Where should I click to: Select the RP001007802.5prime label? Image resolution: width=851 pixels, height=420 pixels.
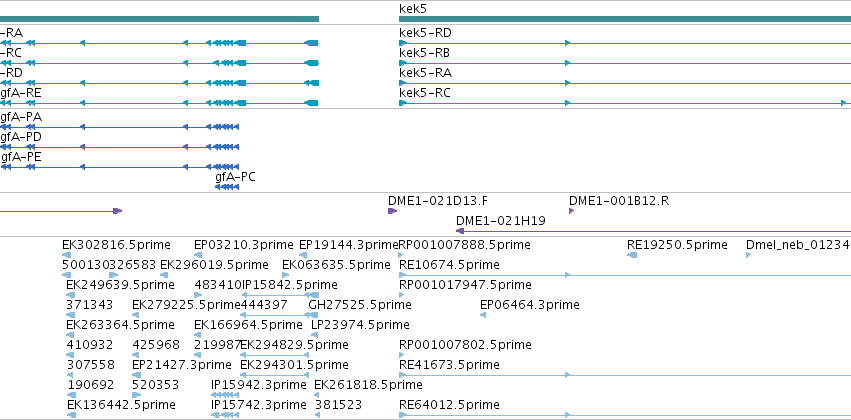465,345
